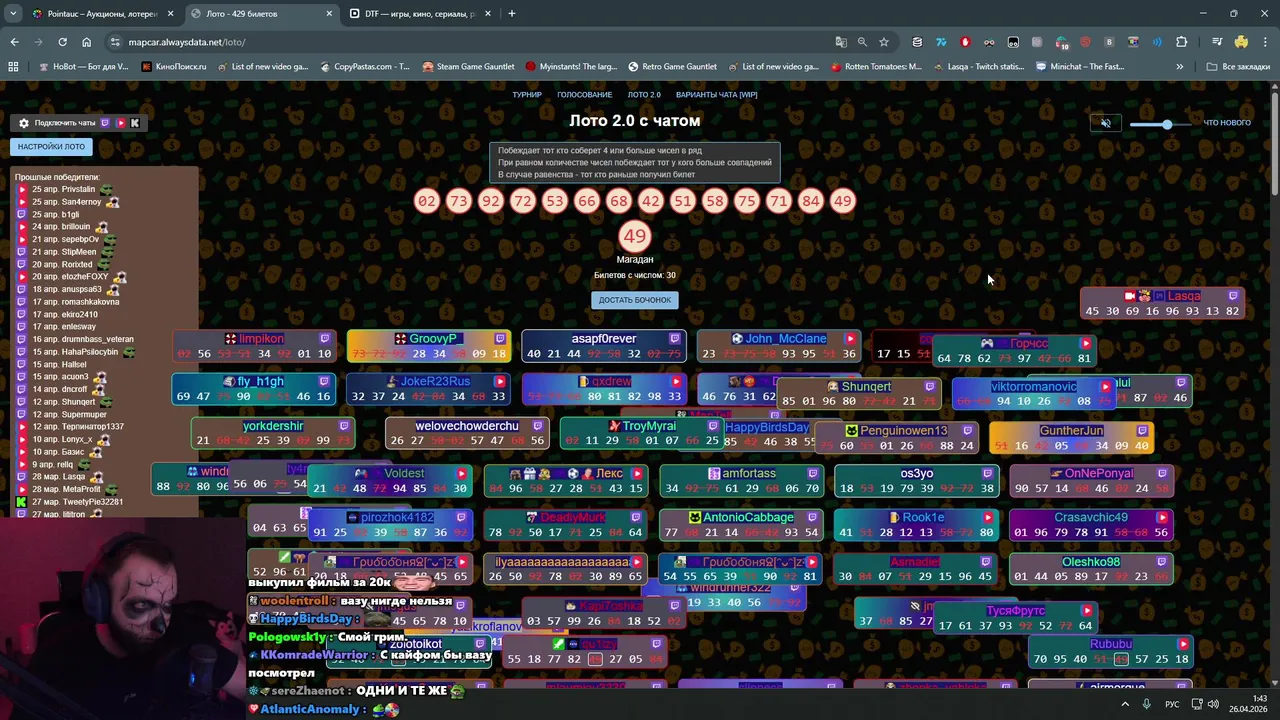Reload the page
This screenshot has height=720, width=1280.
point(62,42)
